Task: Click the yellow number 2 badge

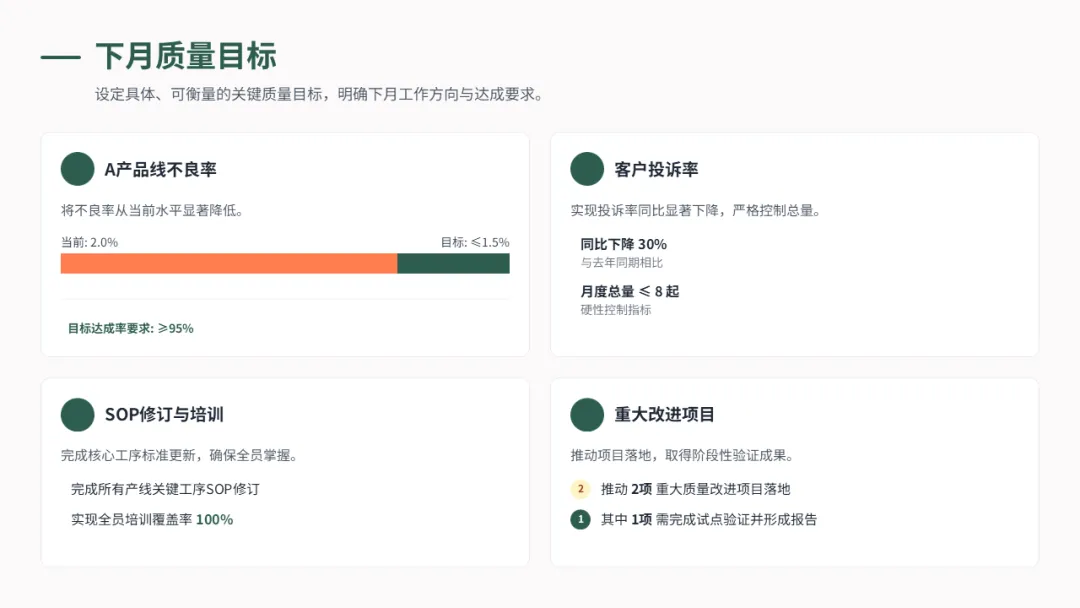Action: 580,489
